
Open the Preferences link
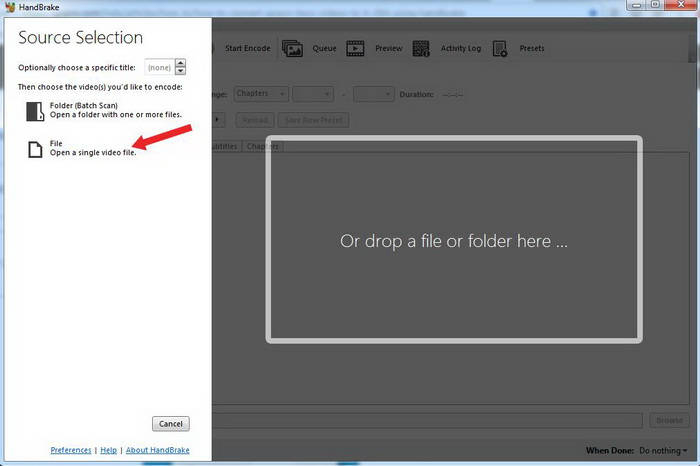[71, 450]
